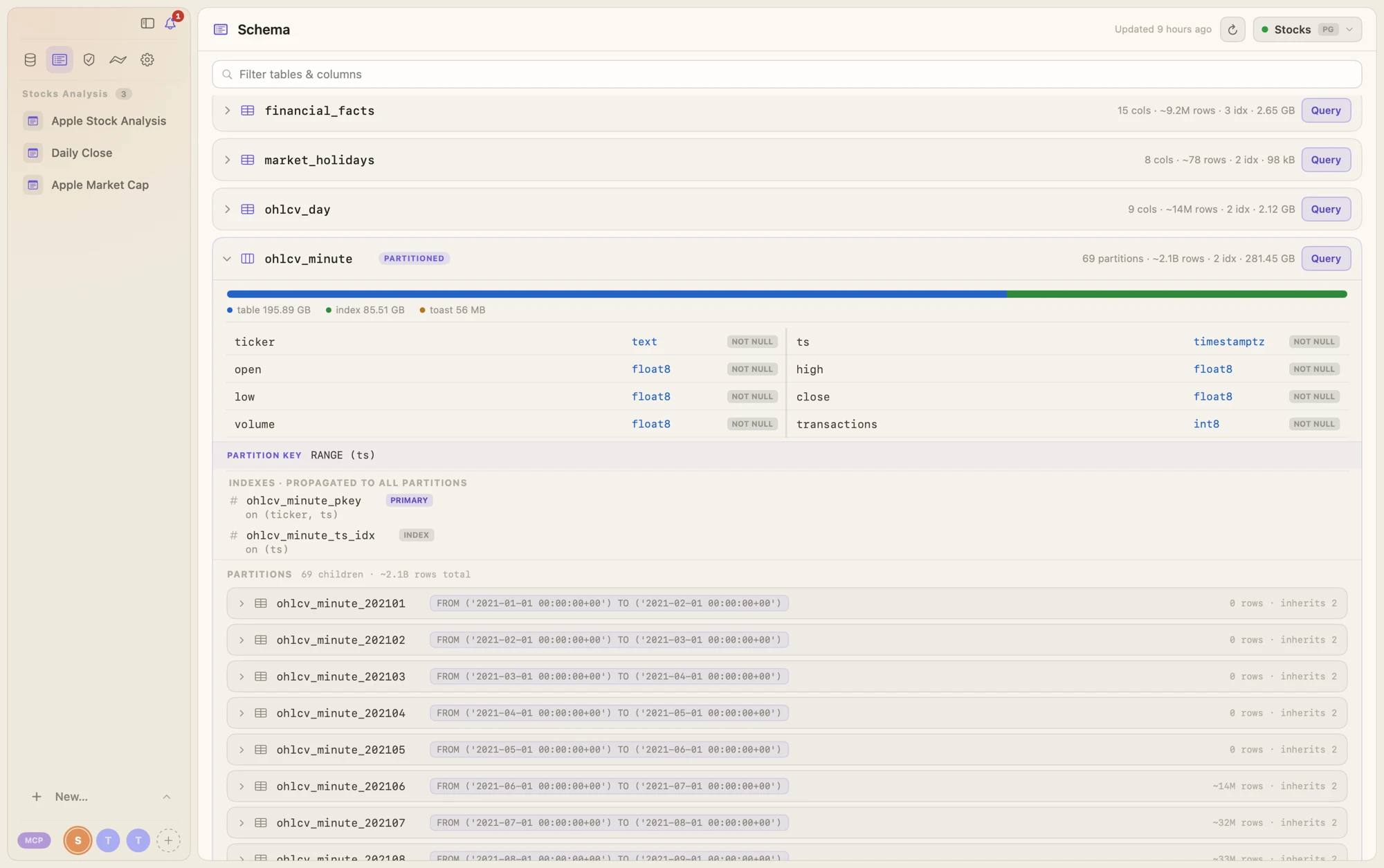Viewport: 1384px width, 868px height.
Task: Click the Daily Close document icon
Action: 33,153
